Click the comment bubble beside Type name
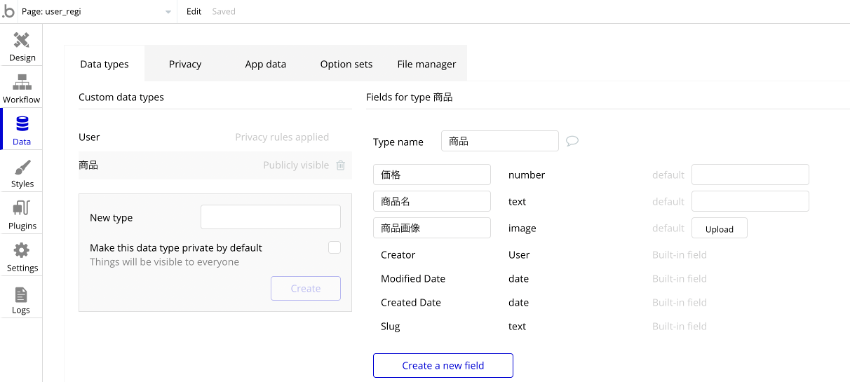Viewport: 850px width, 382px height. click(x=572, y=141)
